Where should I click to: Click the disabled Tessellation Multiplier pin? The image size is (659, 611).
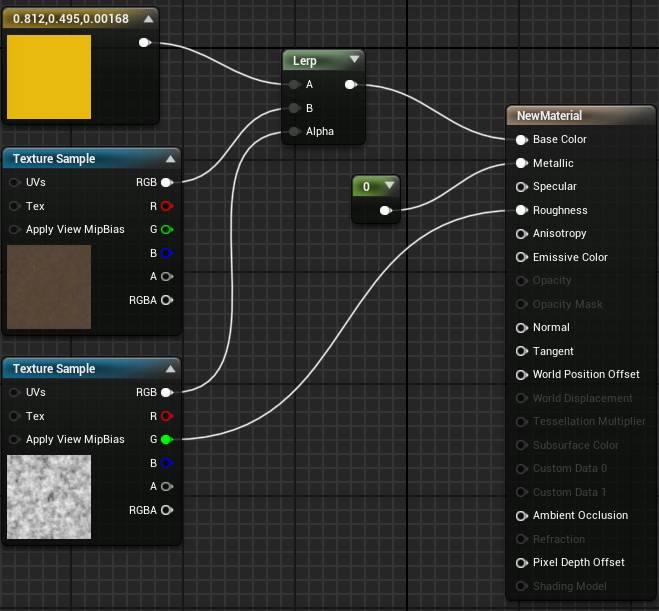click(522, 421)
